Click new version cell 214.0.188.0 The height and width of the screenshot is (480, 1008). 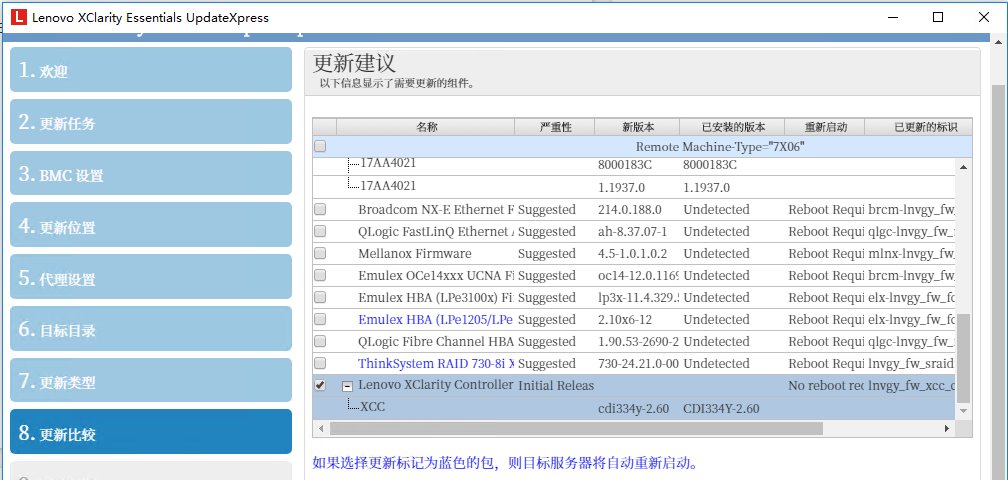point(629,209)
